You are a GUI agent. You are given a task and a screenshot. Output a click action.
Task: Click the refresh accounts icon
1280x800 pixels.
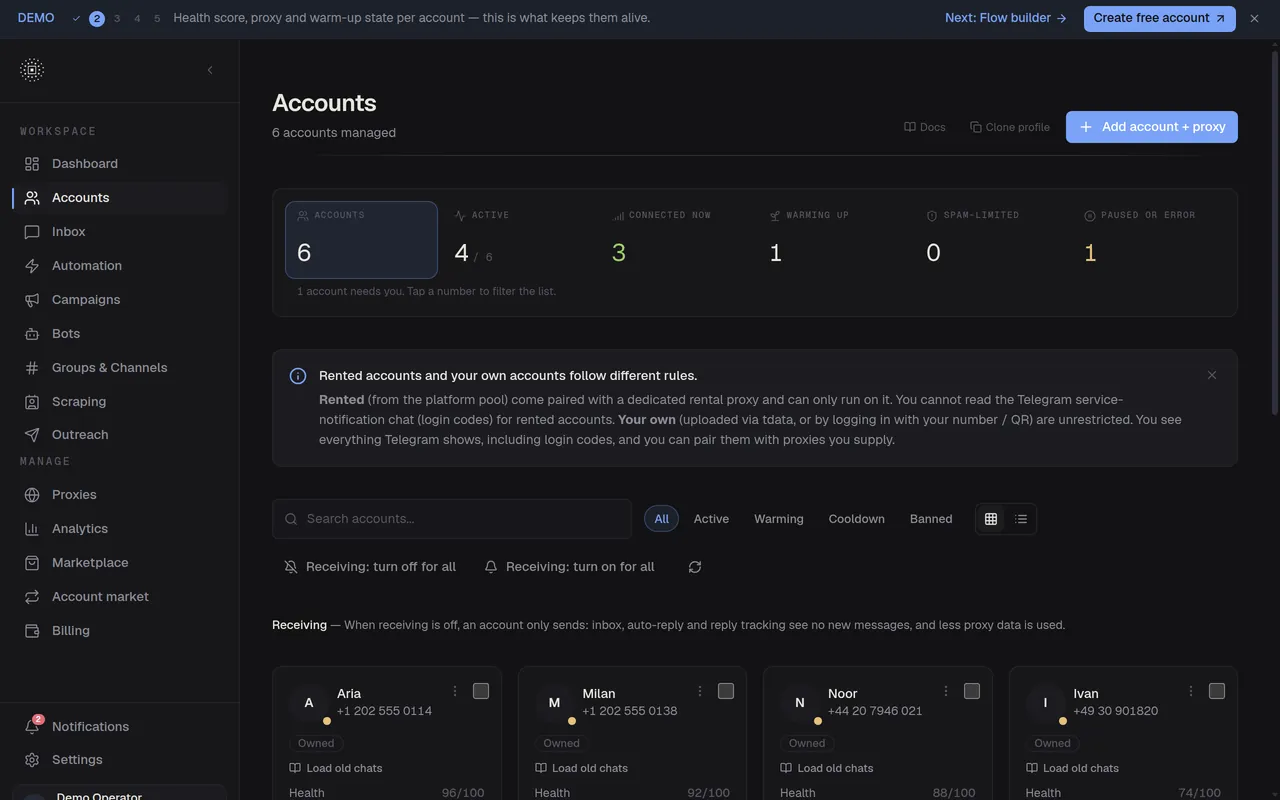tap(695, 567)
